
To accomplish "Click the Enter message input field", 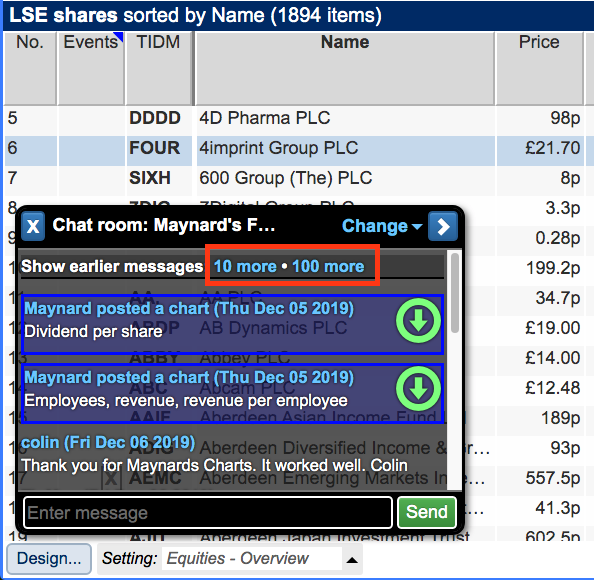I will [208, 513].
